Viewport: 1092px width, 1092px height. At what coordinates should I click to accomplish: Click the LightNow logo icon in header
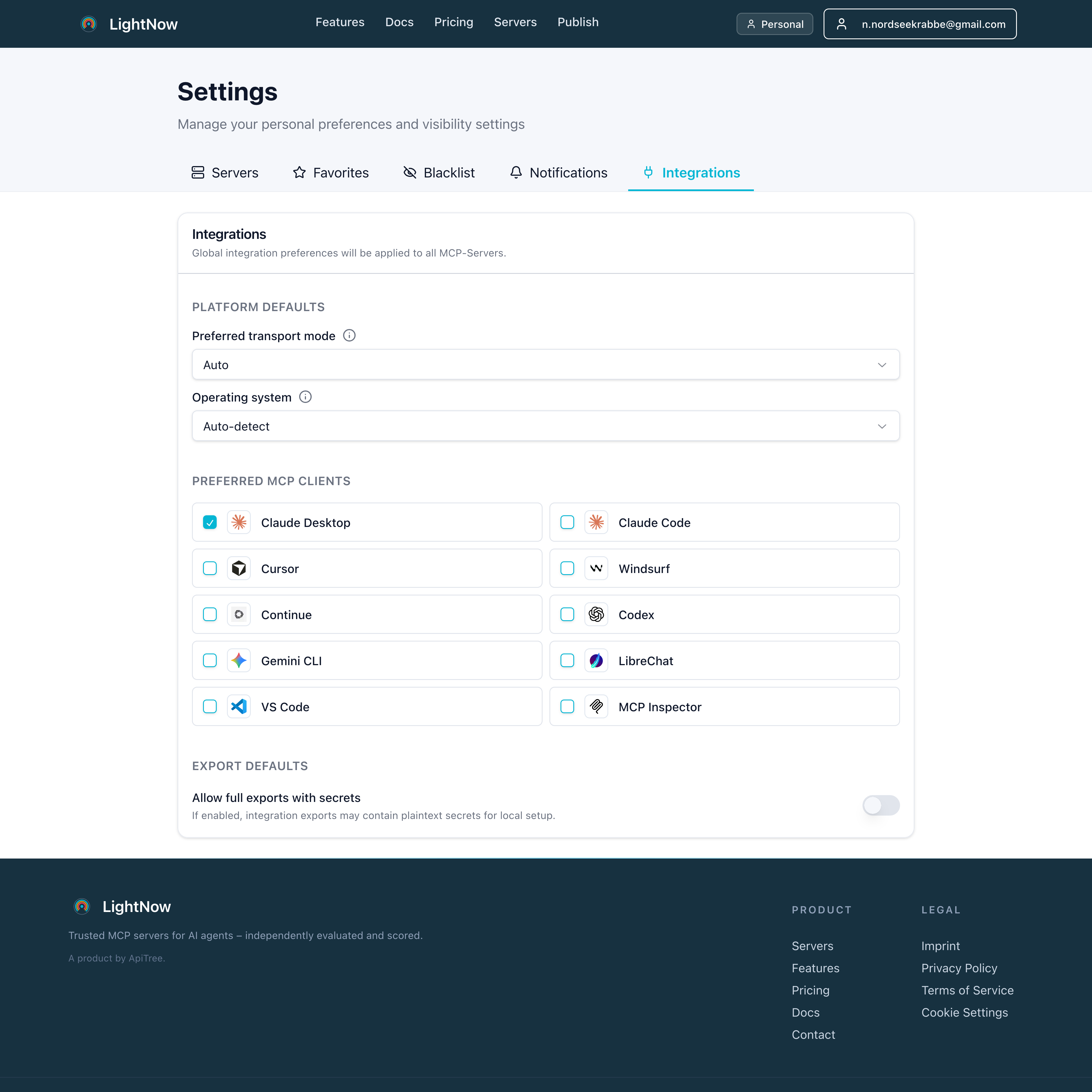89,24
